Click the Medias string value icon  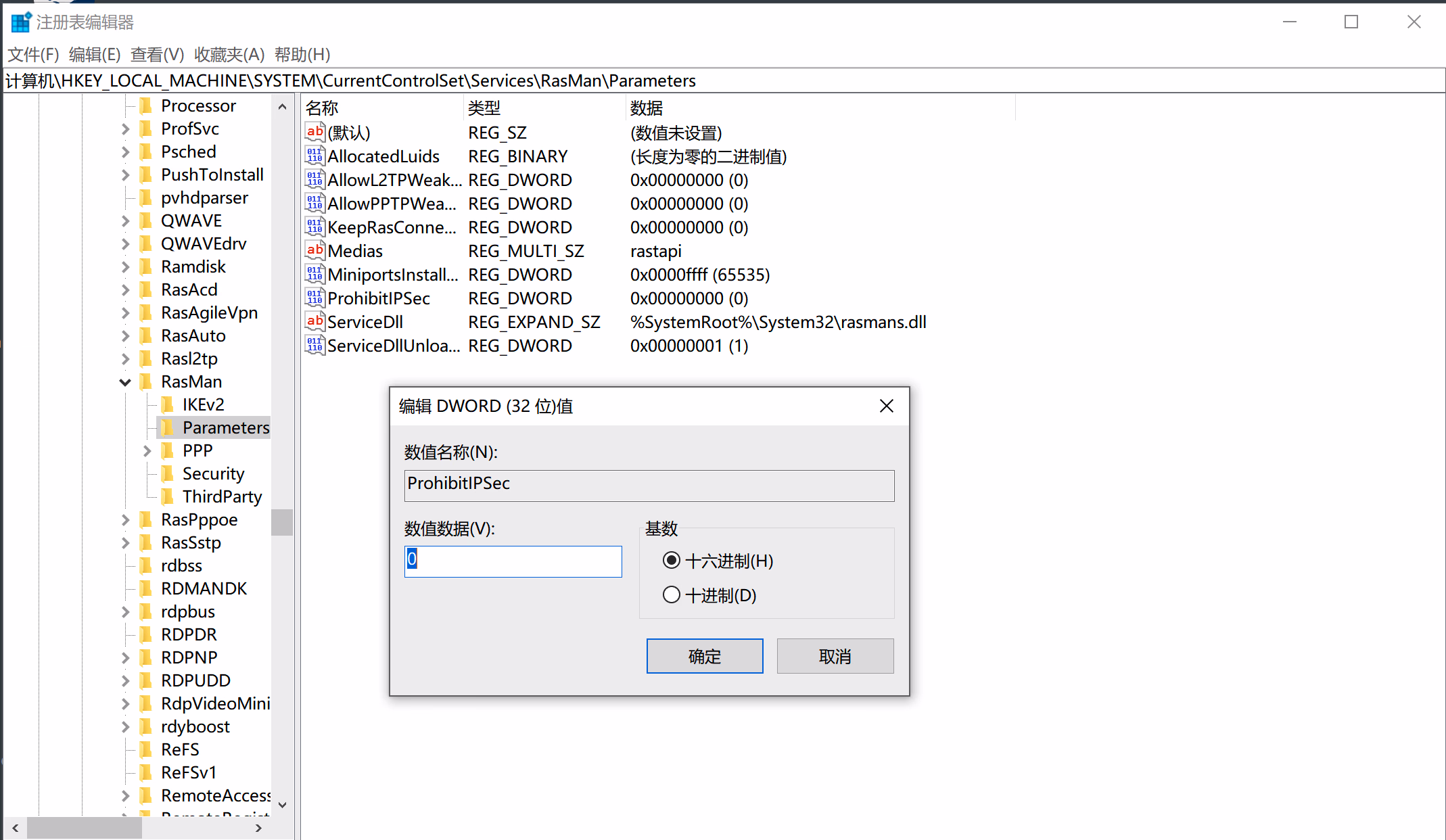click(x=314, y=251)
